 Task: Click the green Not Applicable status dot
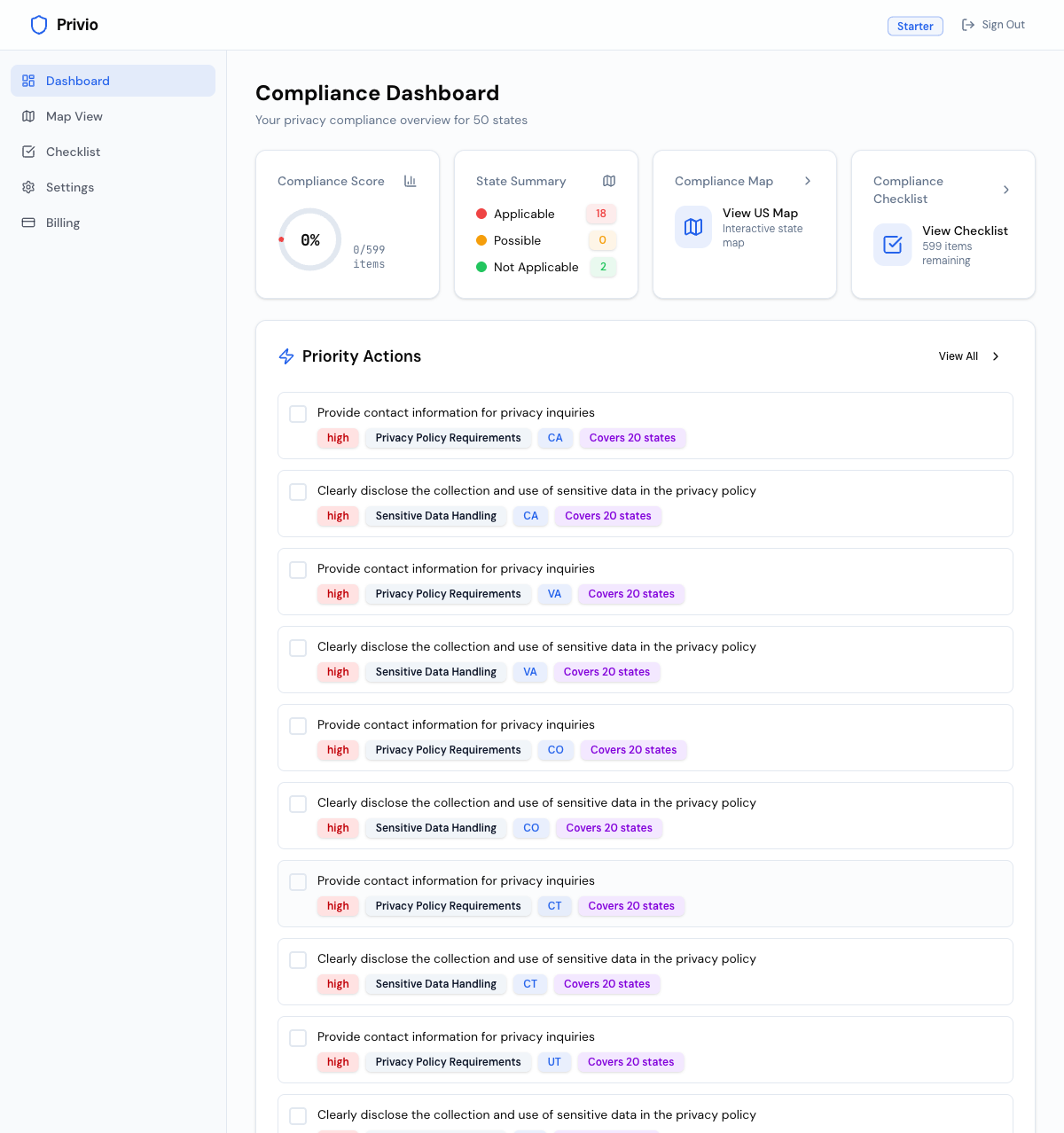481,267
